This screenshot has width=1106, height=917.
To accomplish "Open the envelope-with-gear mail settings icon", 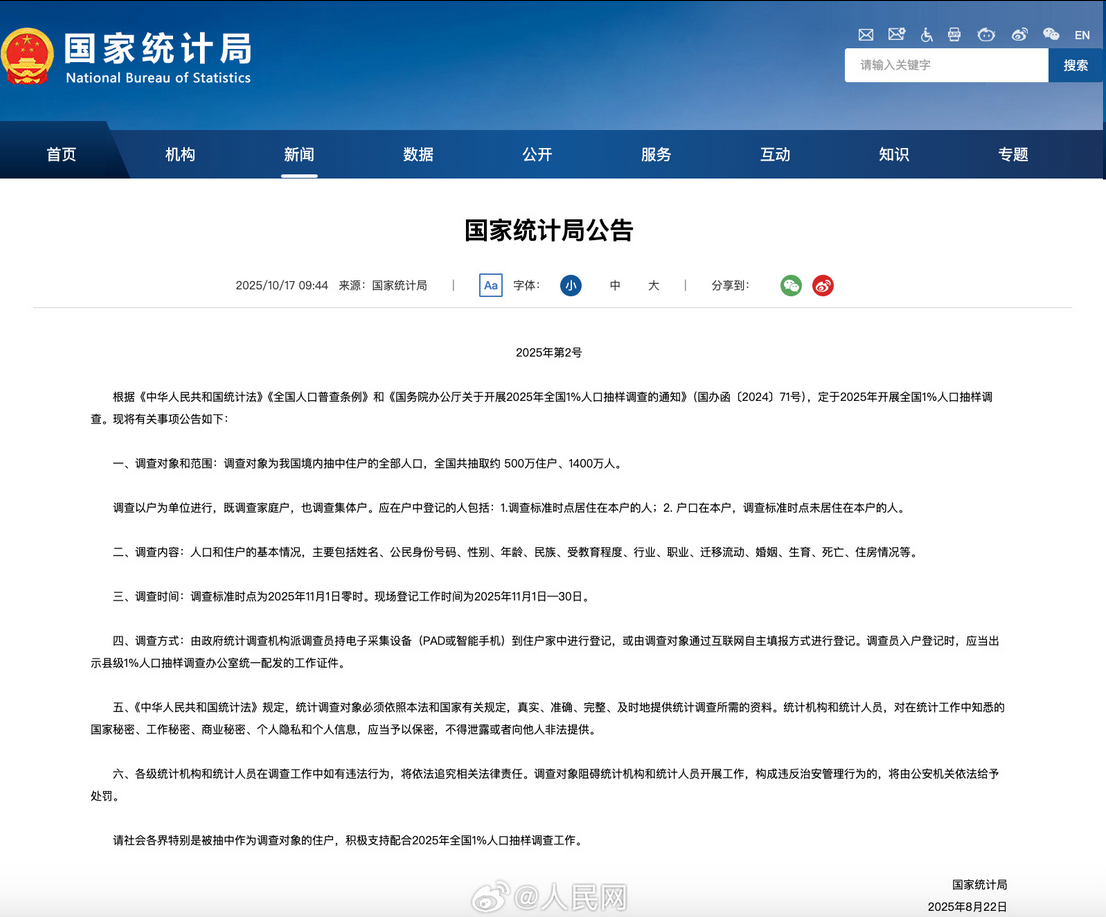I will (896, 35).
